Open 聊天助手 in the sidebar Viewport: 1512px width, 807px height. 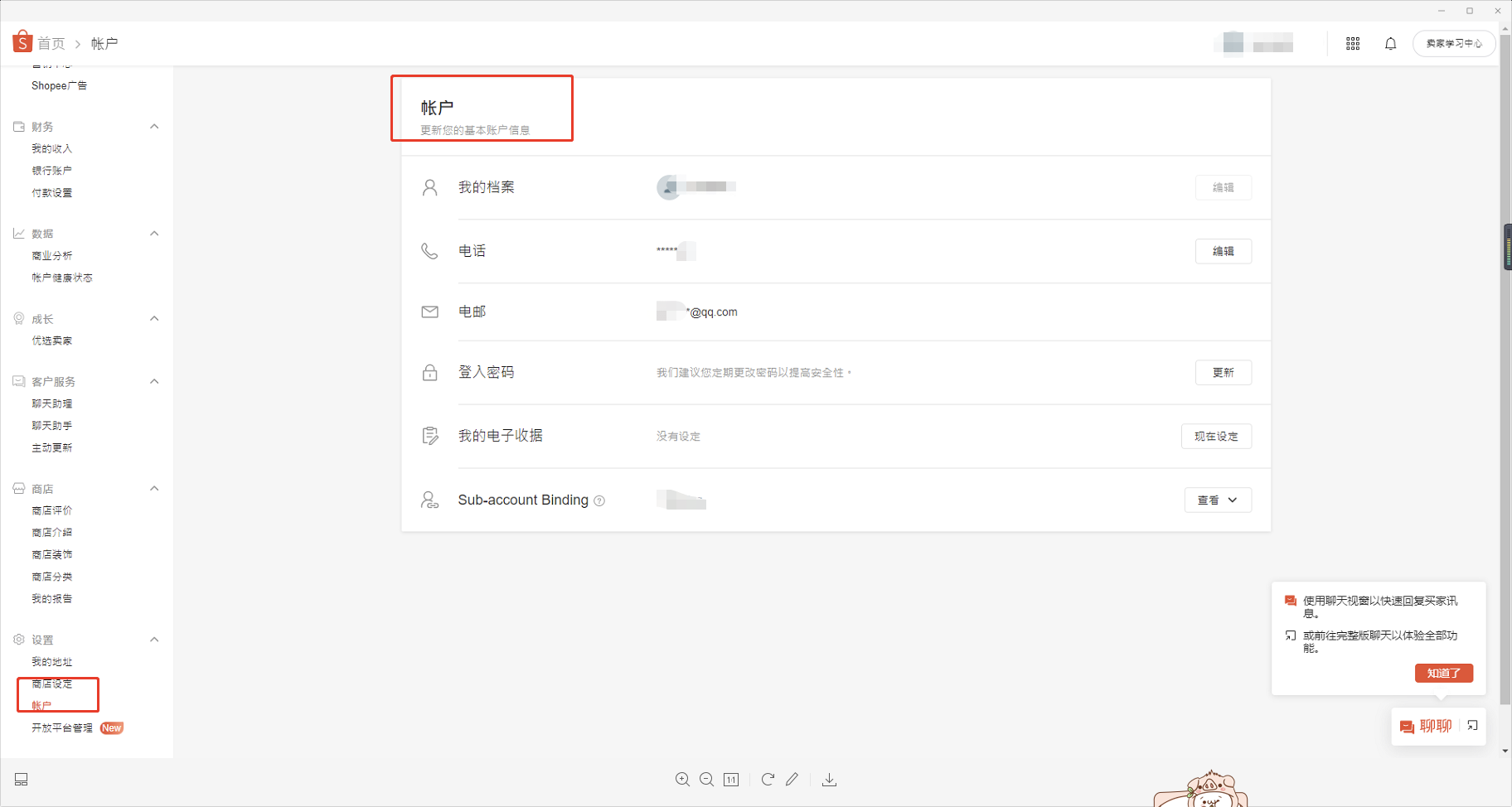52,426
